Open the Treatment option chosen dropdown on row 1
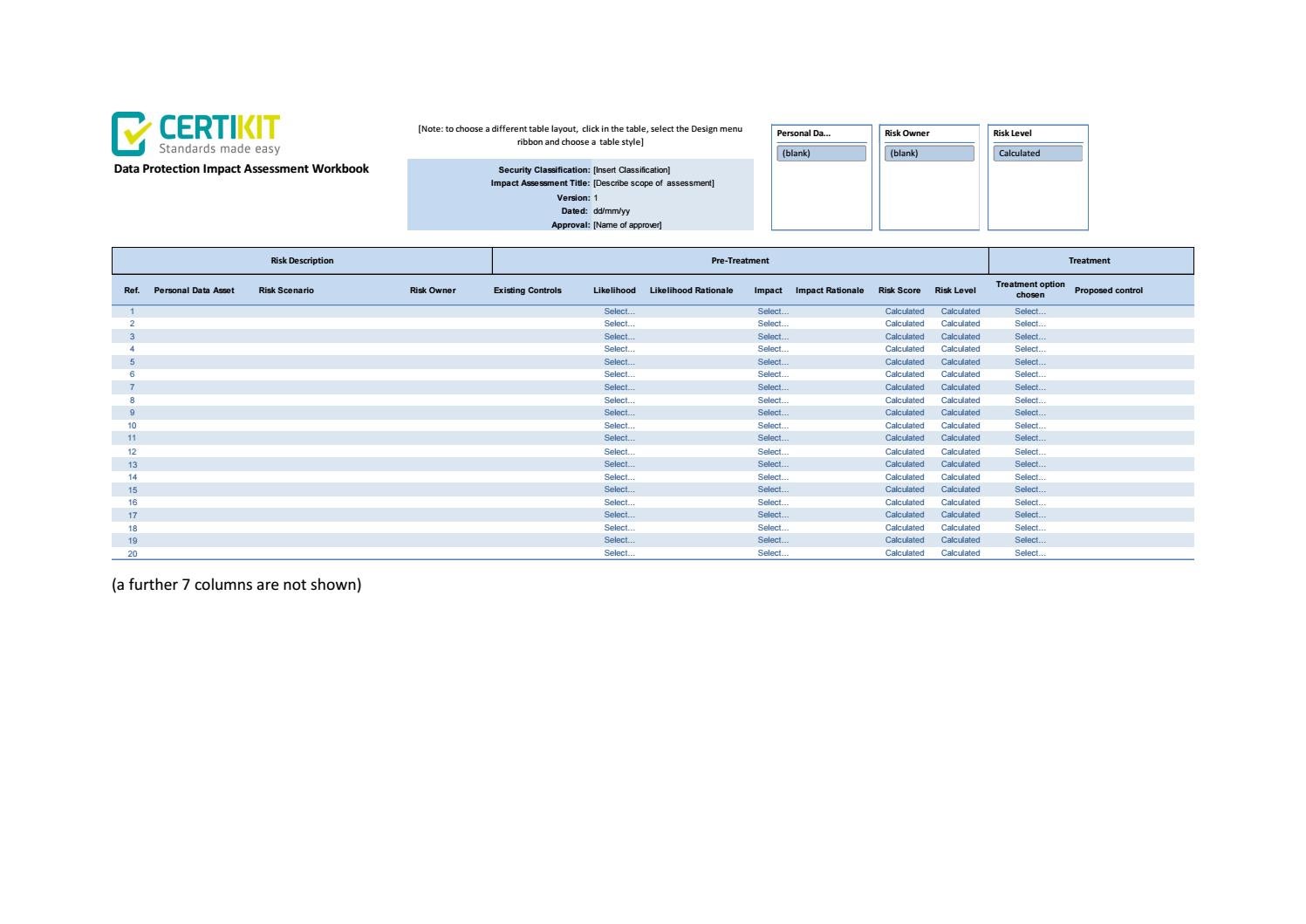 point(1029,311)
